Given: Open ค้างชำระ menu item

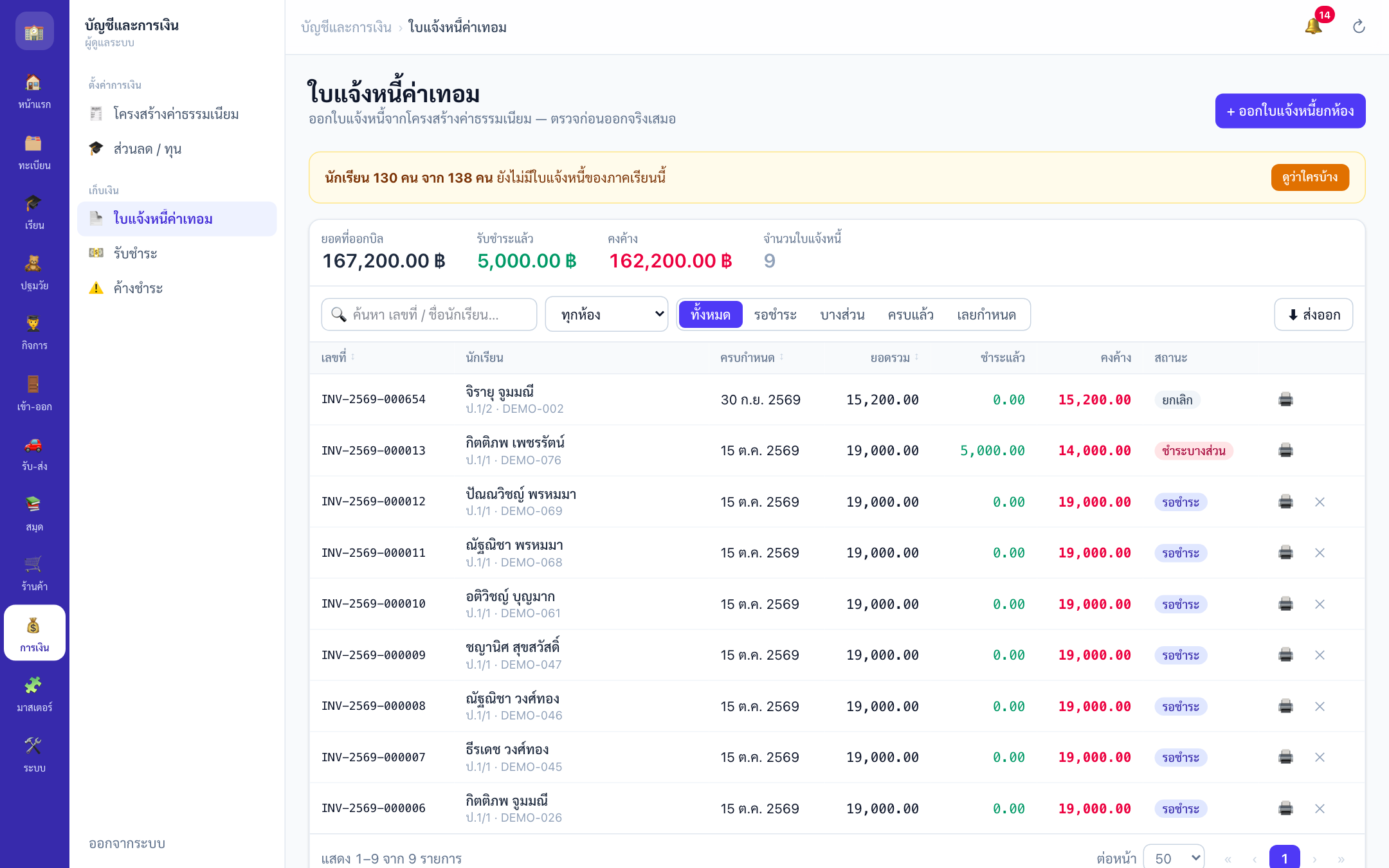Looking at the screenshot, I should pyautogui.click(x=177, y=287).
